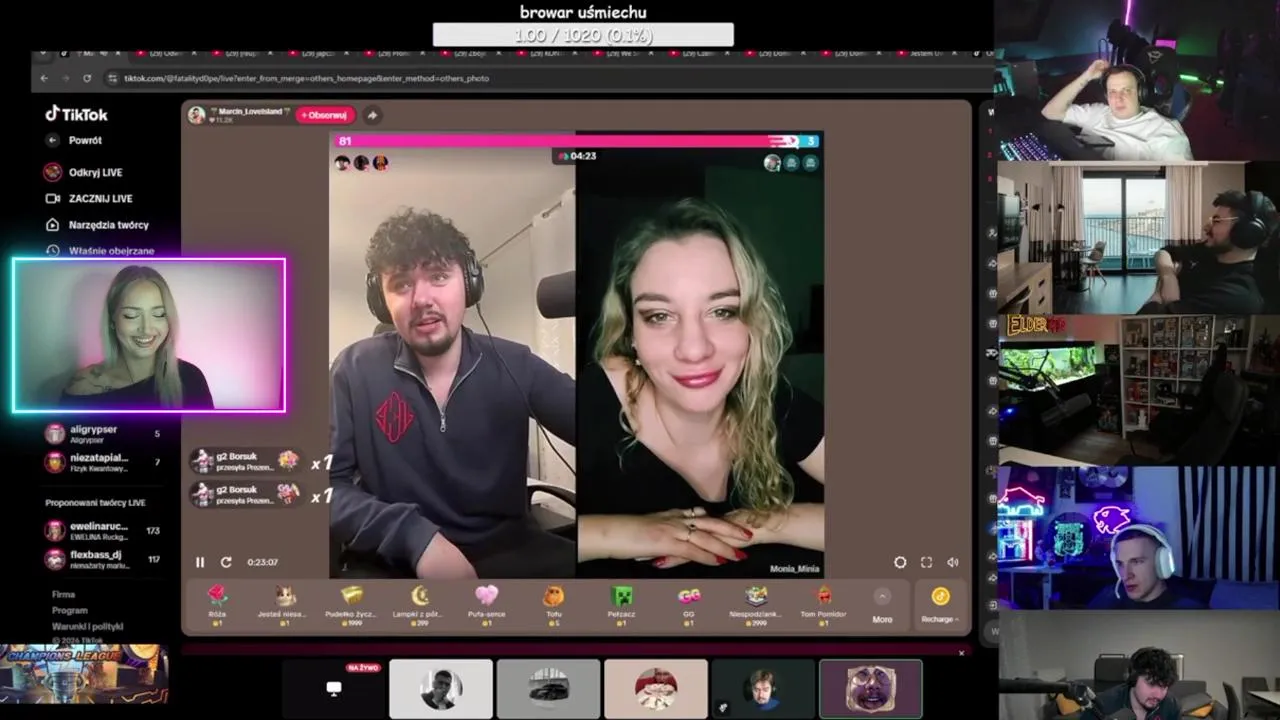This screenshot has height=720, width=1280.
Task: Send the Róża rose gift
Action: [217, 605]
